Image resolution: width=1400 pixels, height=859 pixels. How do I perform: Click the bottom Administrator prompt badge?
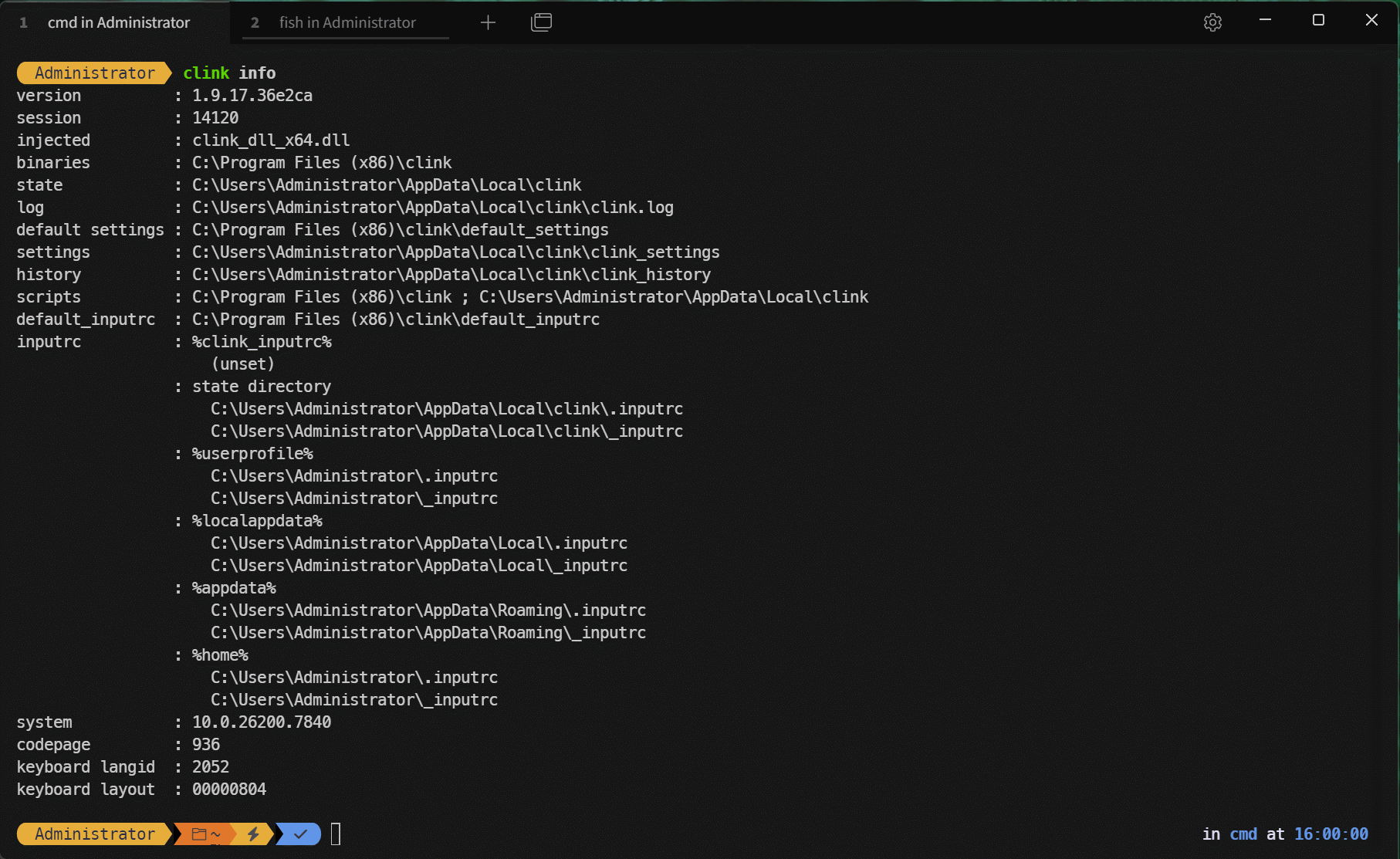(94, 834)
